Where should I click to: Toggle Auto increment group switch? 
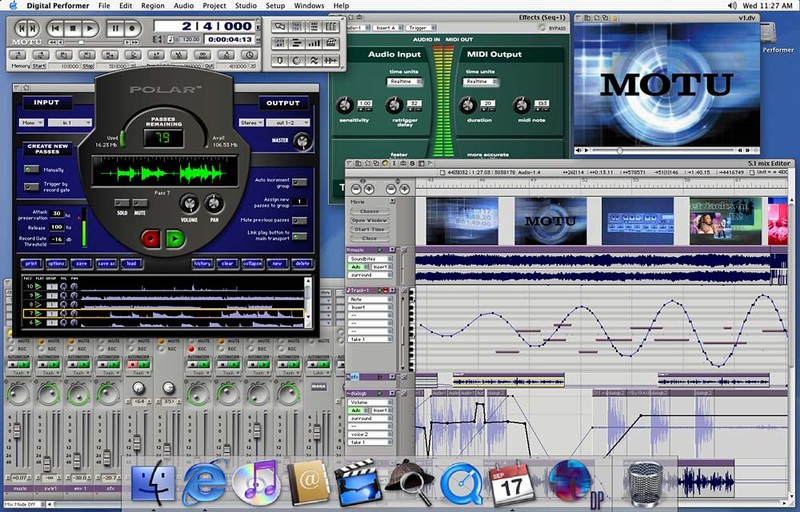click(x=299, y=182)
